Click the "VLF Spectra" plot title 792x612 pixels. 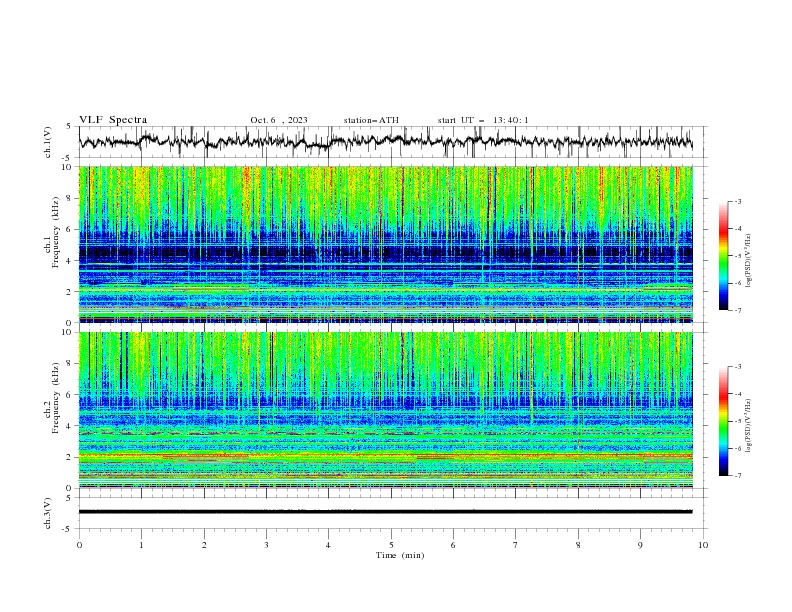(x=113, y=120)
